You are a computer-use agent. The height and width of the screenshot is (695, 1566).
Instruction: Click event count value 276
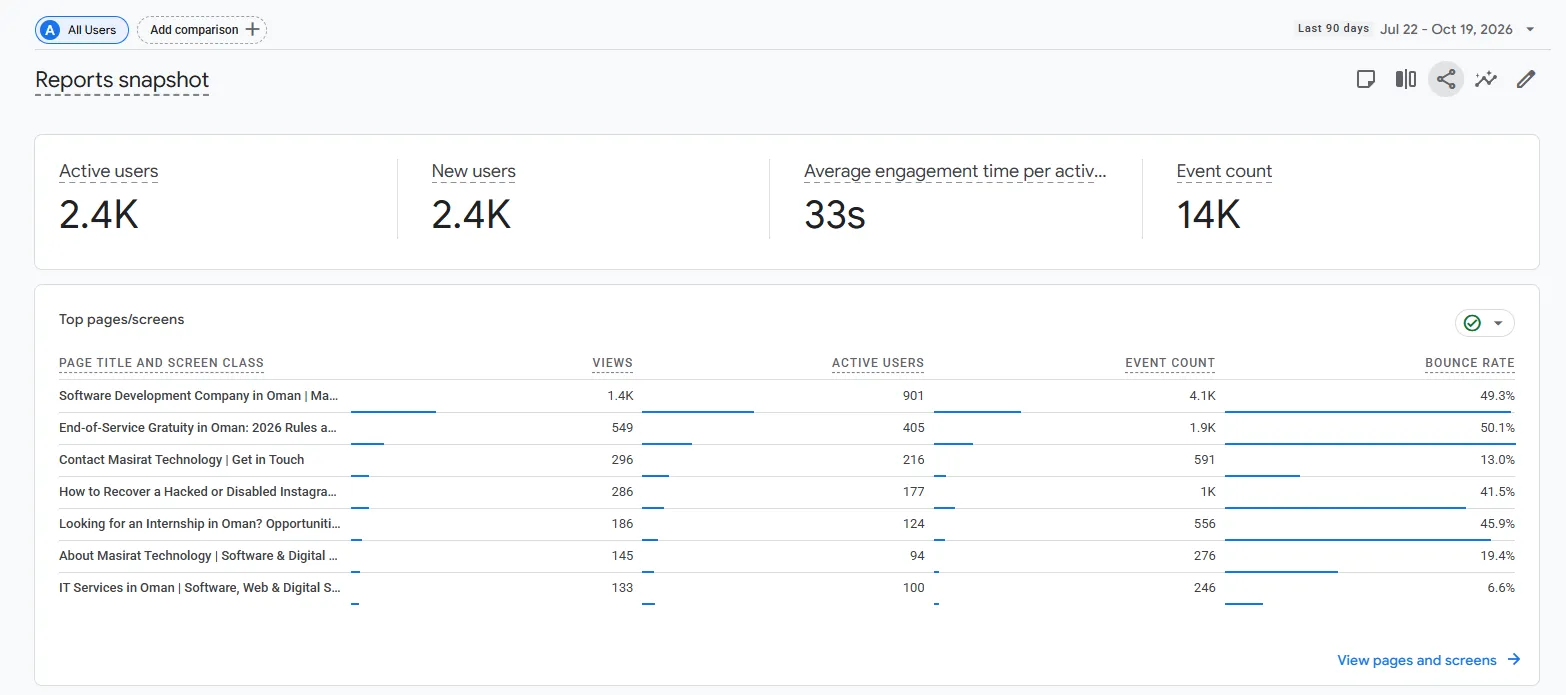click(1205, 556)
